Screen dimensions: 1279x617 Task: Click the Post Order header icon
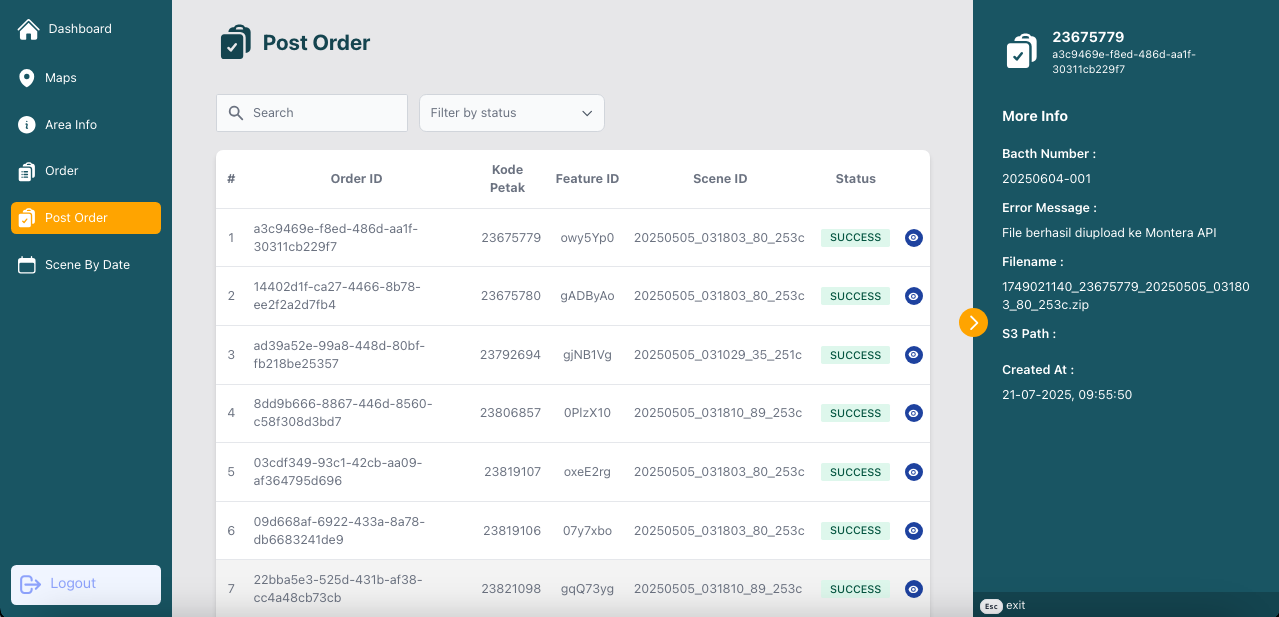point(235,43)
